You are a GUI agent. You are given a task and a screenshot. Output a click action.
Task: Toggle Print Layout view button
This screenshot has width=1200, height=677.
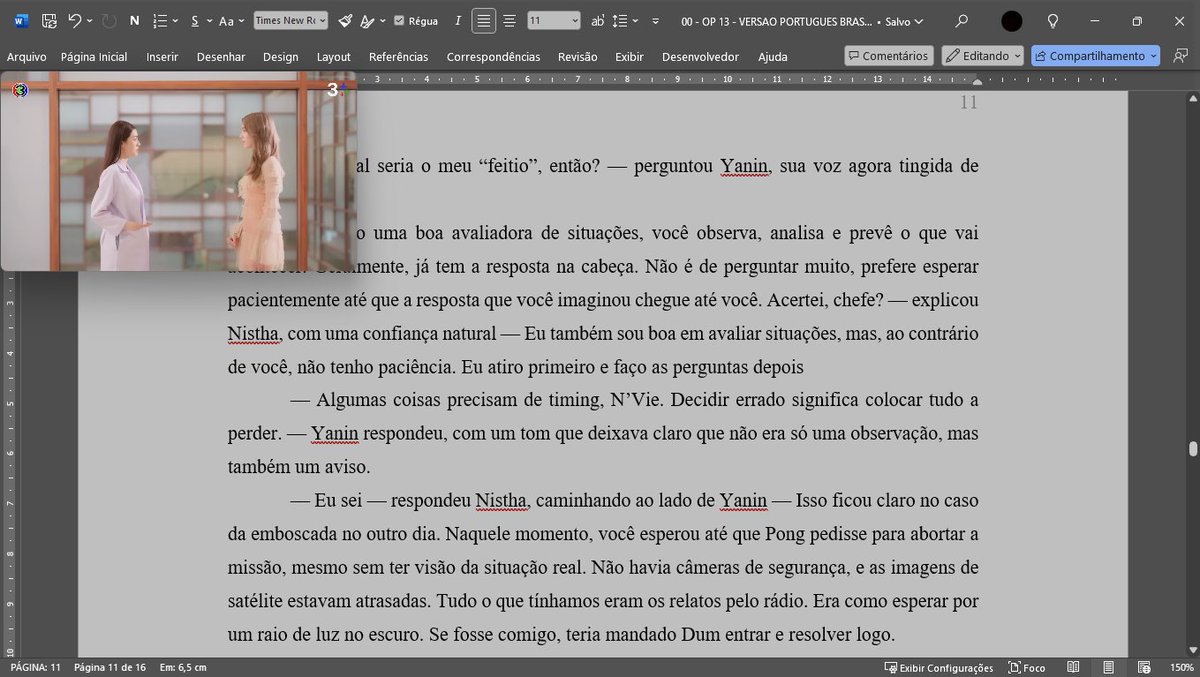point(1109,667)
